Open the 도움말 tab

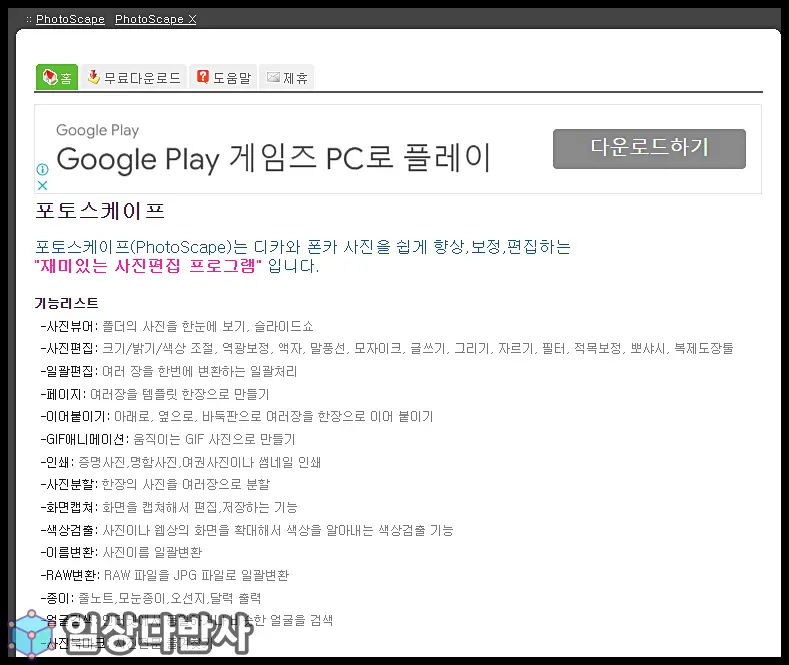(x=223, y=77)
